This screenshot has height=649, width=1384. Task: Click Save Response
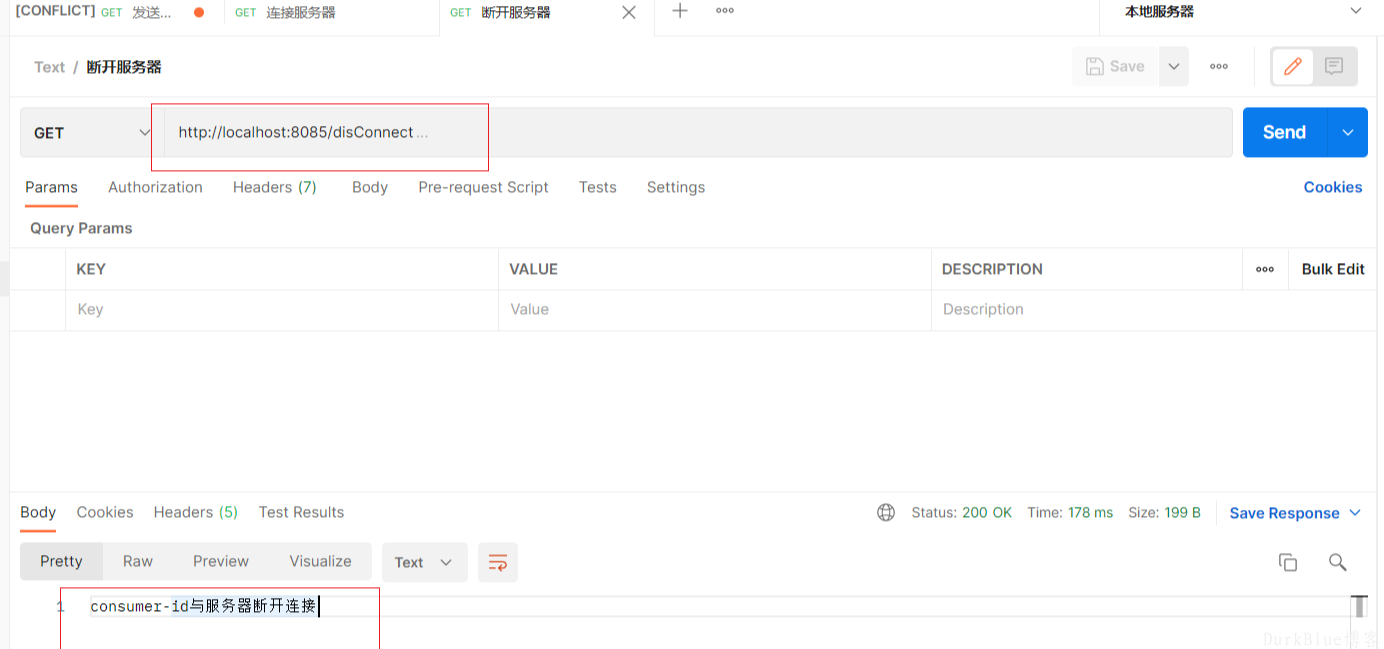pyautogui.click(x=1284, y=513)
